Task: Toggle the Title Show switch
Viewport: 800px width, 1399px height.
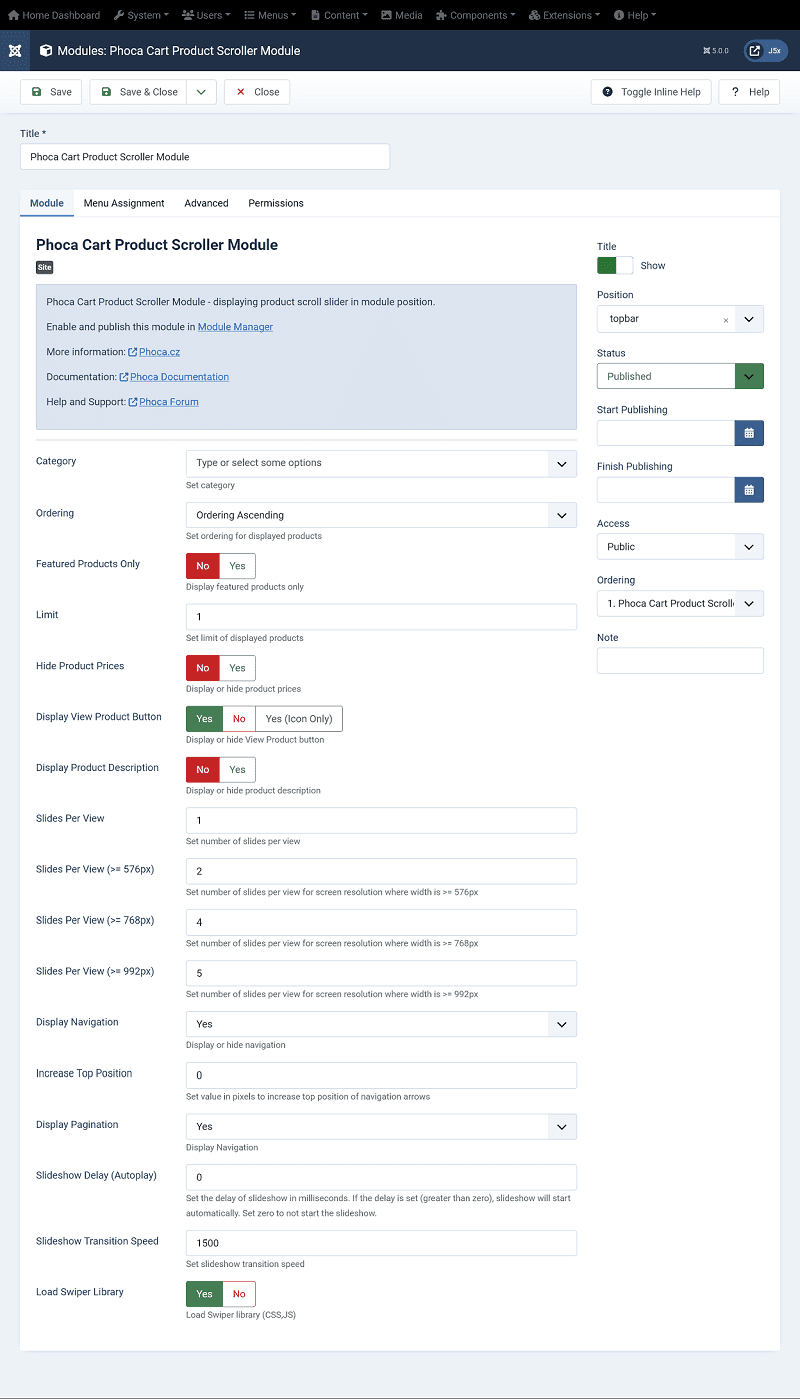Action: [615, 265]
